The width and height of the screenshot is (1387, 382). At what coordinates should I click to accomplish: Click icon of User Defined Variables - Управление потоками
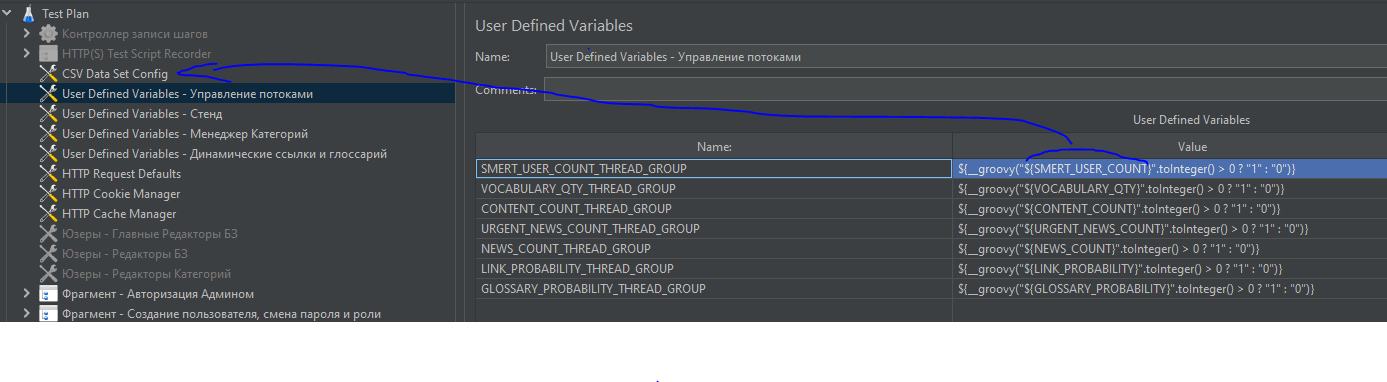point(48,94)
